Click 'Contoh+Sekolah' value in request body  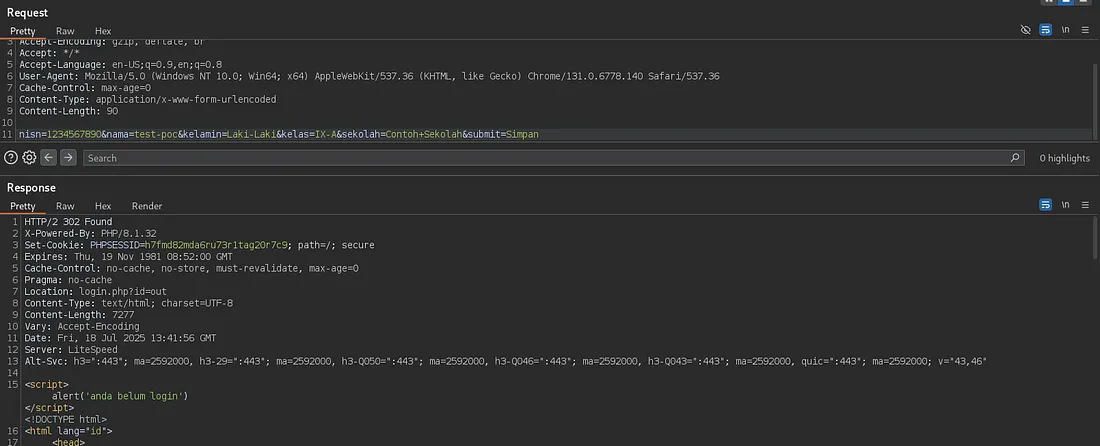coord(424,133)
